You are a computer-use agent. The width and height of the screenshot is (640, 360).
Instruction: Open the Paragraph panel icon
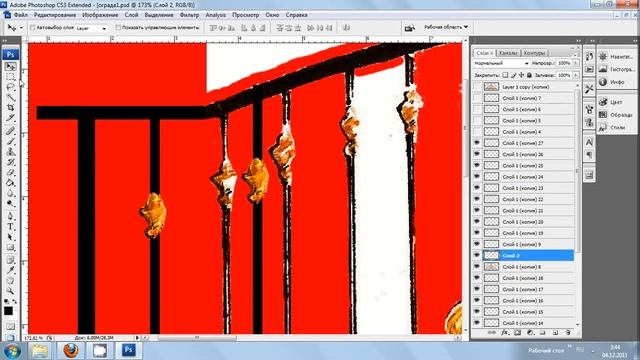(589, 155)
